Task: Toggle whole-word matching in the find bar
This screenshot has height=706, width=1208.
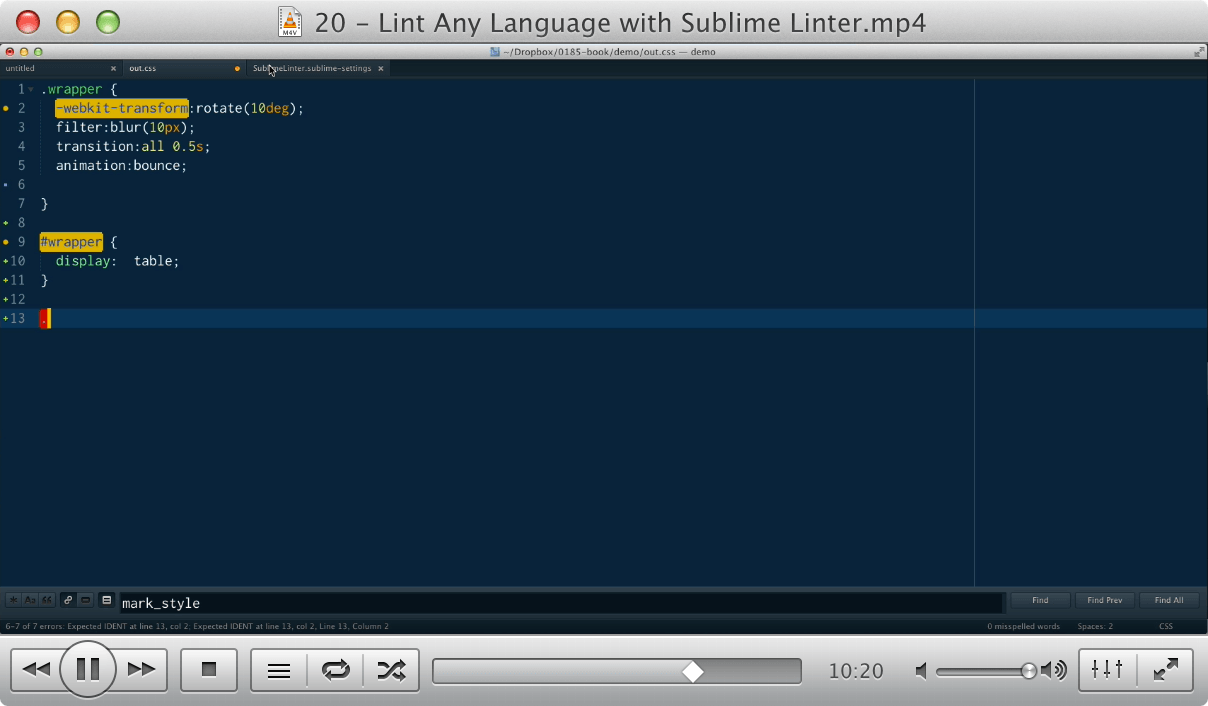Action: 44,599
